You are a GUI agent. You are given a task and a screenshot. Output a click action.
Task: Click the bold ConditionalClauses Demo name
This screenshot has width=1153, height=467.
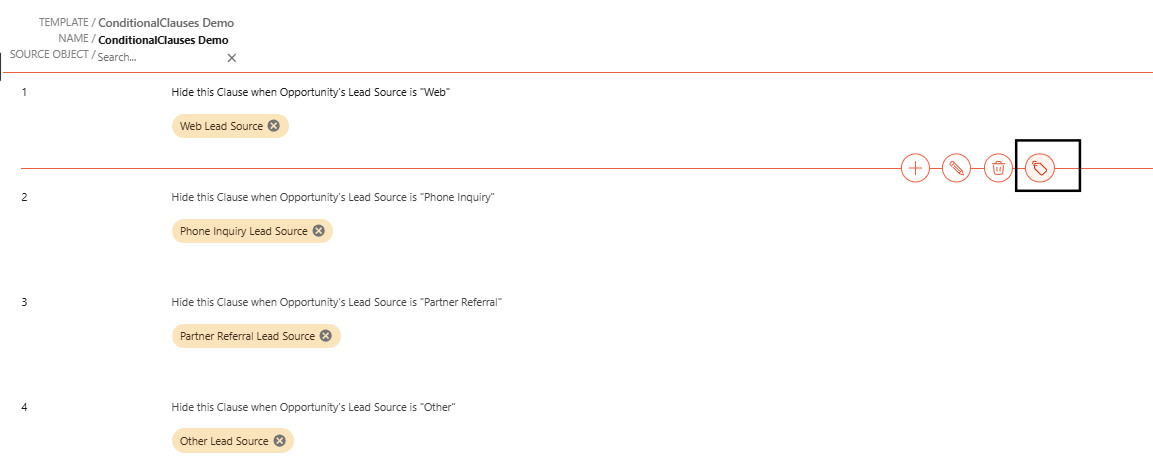pos(163,40)
